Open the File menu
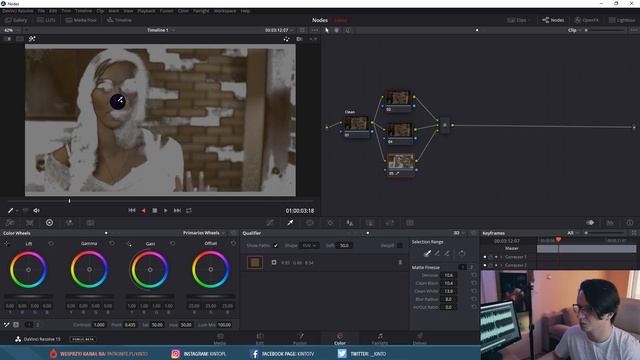This screenshot has height=360, width=640. (41, 11)
